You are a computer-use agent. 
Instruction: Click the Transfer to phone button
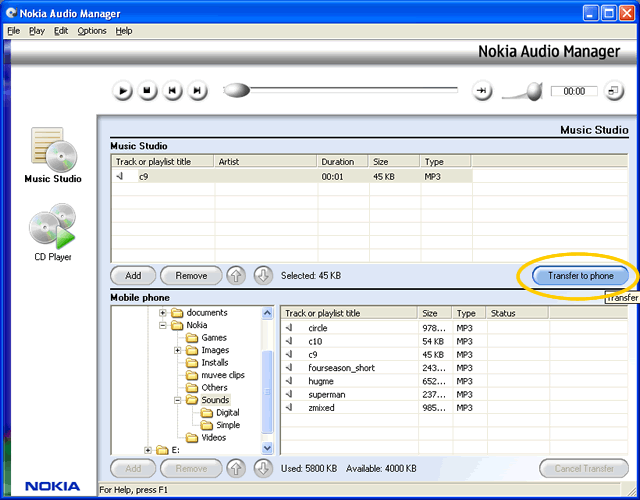click(580, 275)
